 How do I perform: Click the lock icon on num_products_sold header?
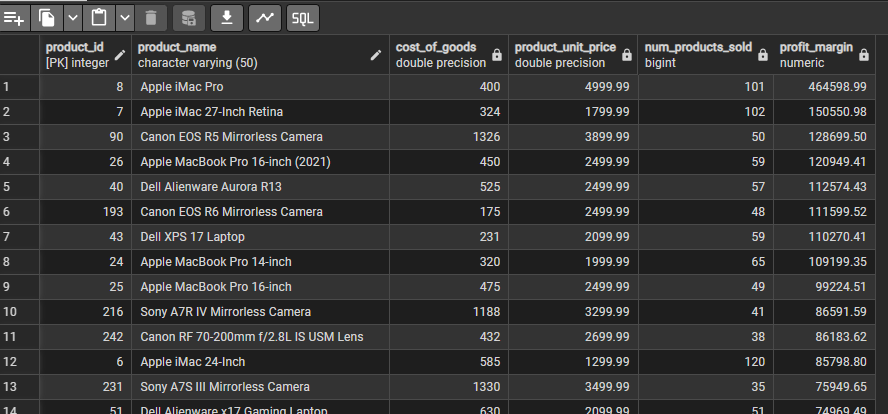(x=763, y=55)
